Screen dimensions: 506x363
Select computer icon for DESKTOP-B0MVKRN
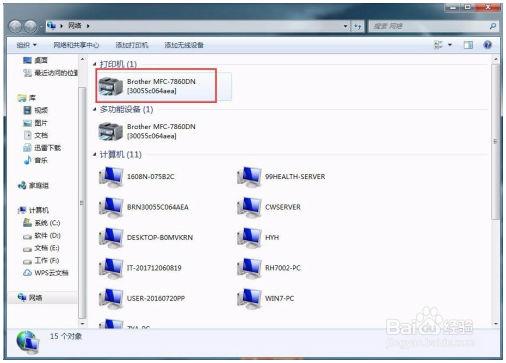click(x=111, y=238)
